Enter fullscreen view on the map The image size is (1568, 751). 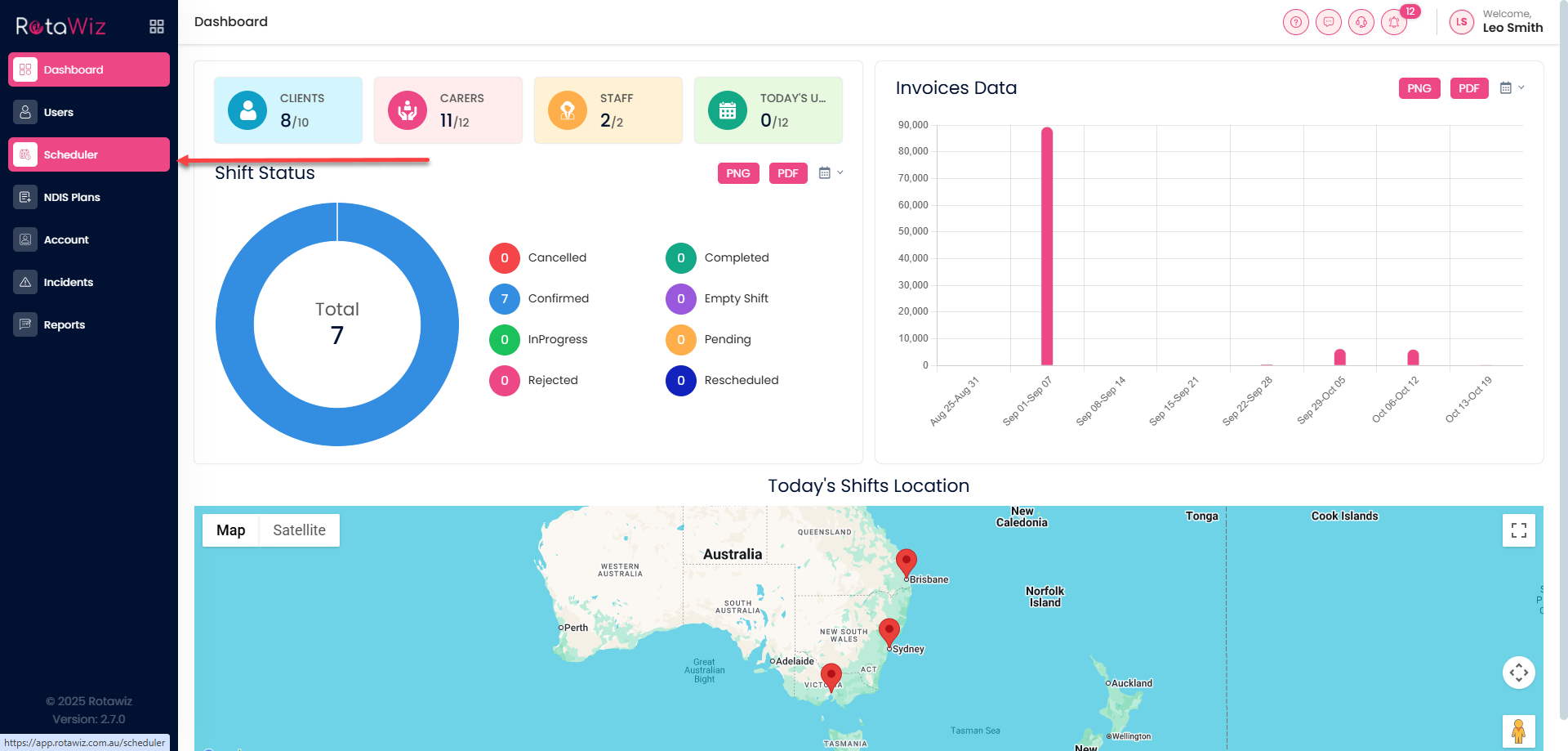coord(1518,530)
